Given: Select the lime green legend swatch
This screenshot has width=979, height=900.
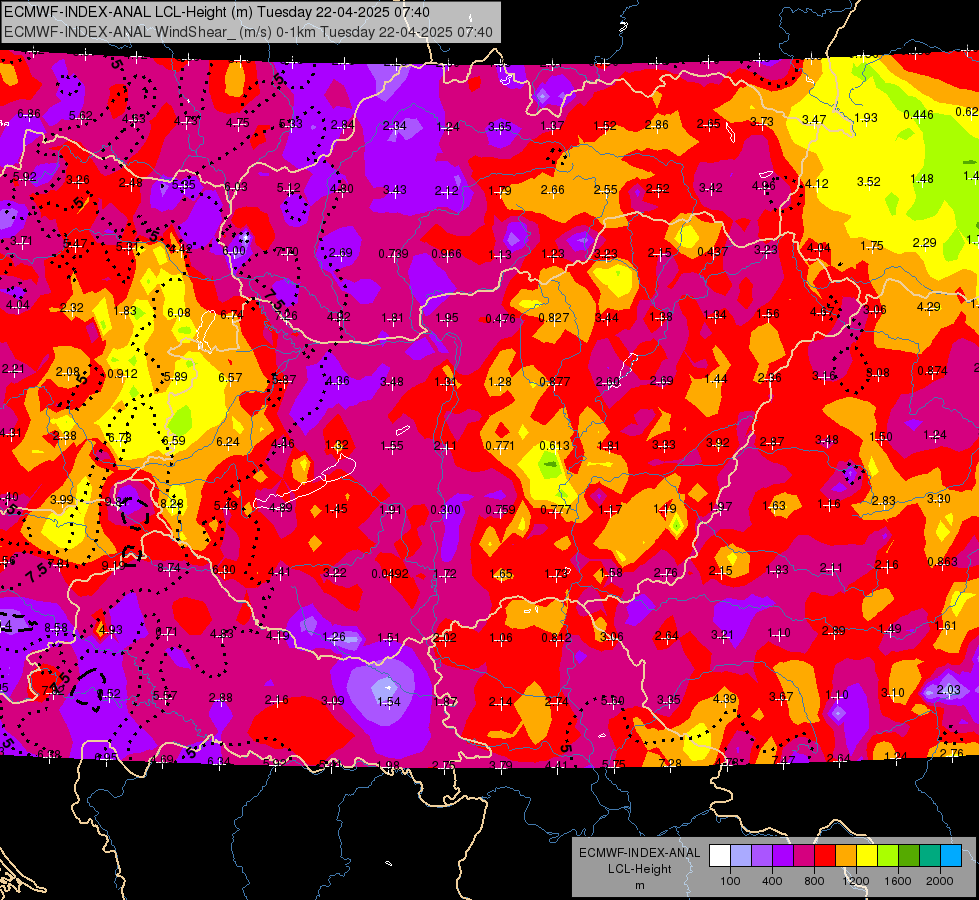Looking at the screenshot, I should click(x=888, y=856).
